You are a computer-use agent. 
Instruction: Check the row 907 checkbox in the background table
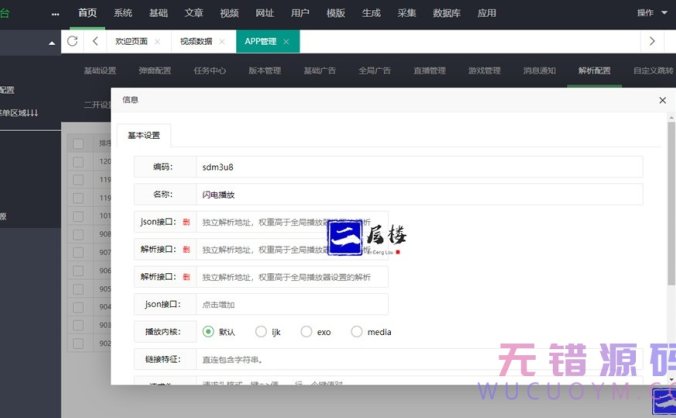pos(78,252)
